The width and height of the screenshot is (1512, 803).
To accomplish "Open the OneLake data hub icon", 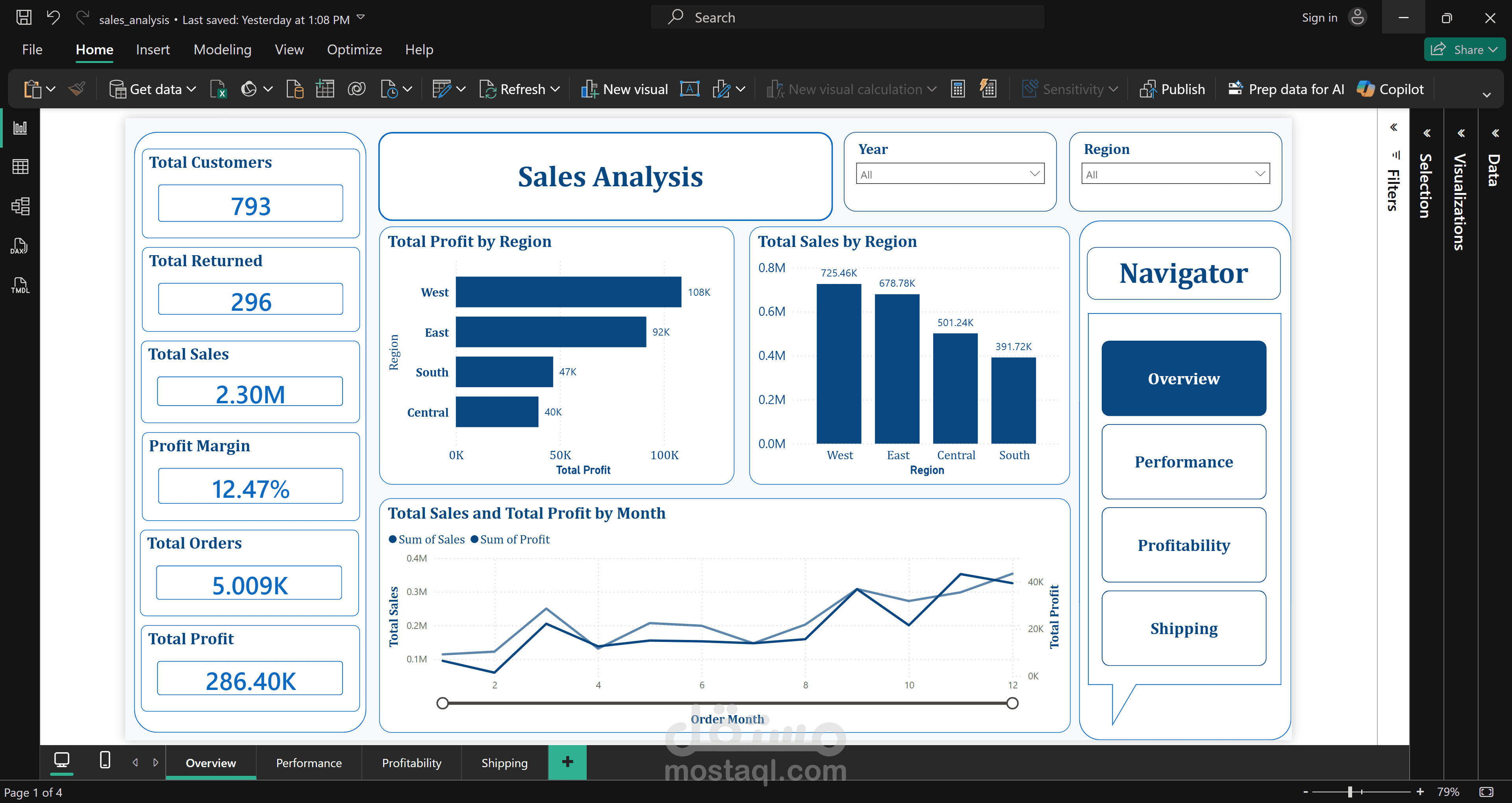I will [249, 89].
